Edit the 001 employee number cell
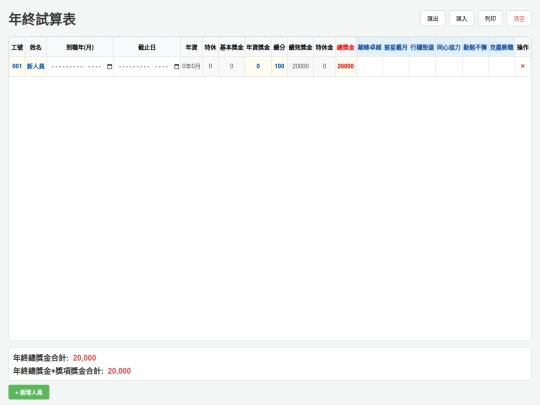Image resolution: width=540 pixels, height=405 pixels. tap(17, 66)
